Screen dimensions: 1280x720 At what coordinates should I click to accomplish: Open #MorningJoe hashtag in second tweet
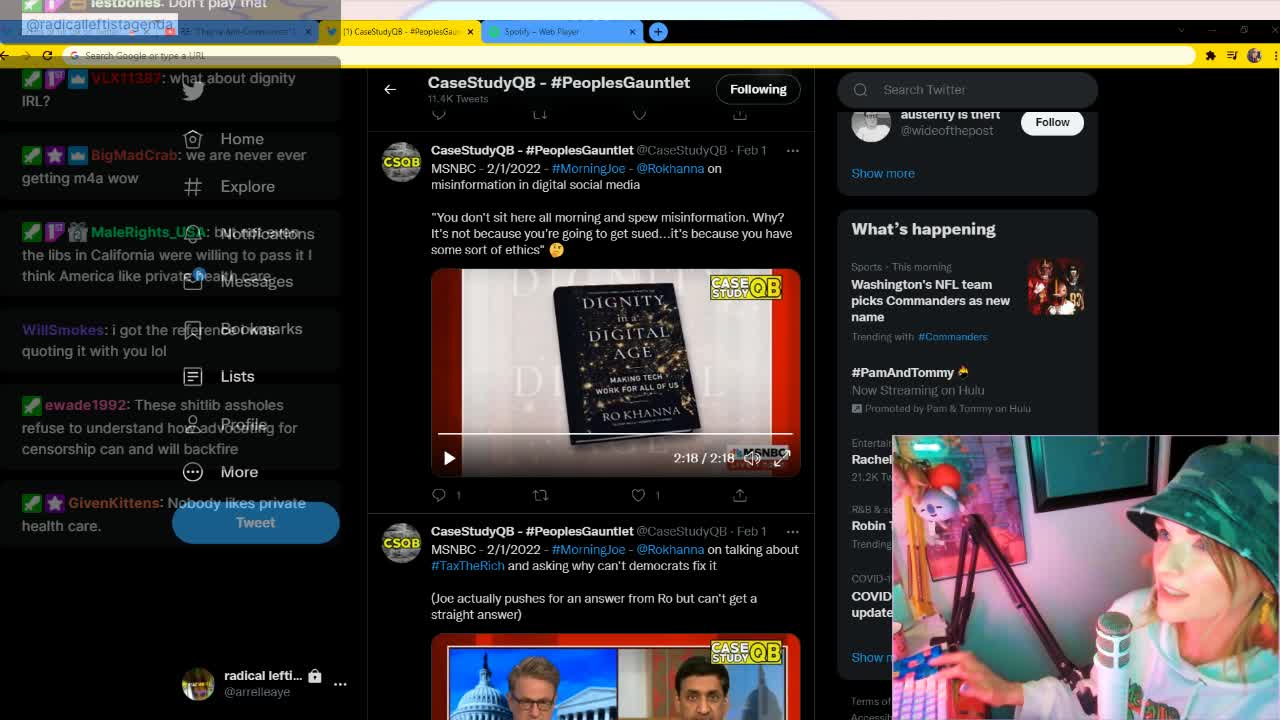click(588, 549)
